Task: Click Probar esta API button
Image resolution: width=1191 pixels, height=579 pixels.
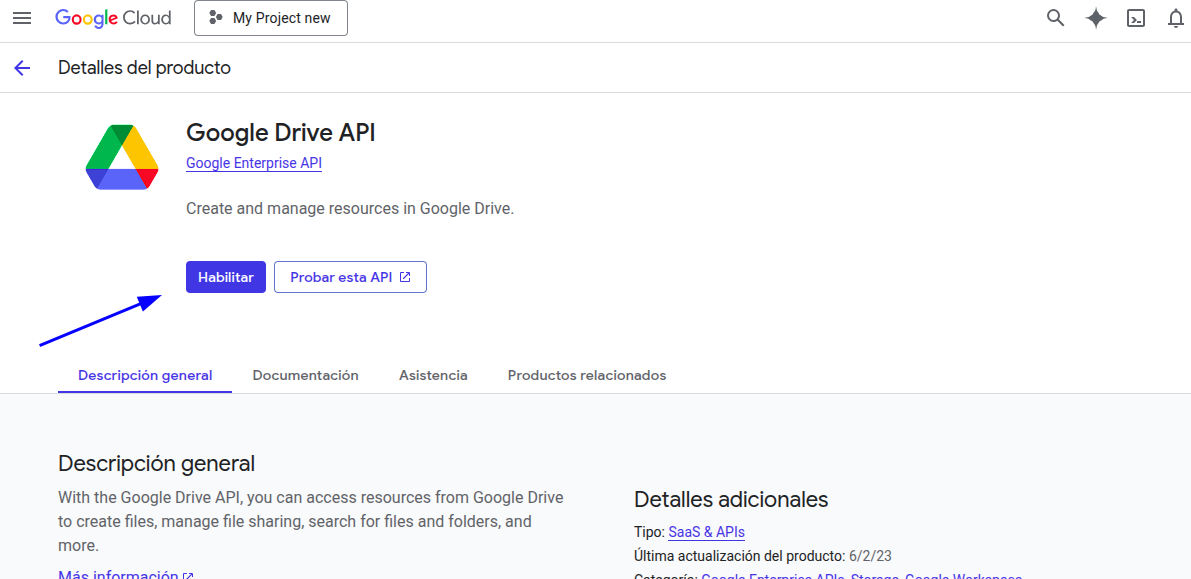Action: (x=350, y=277)
